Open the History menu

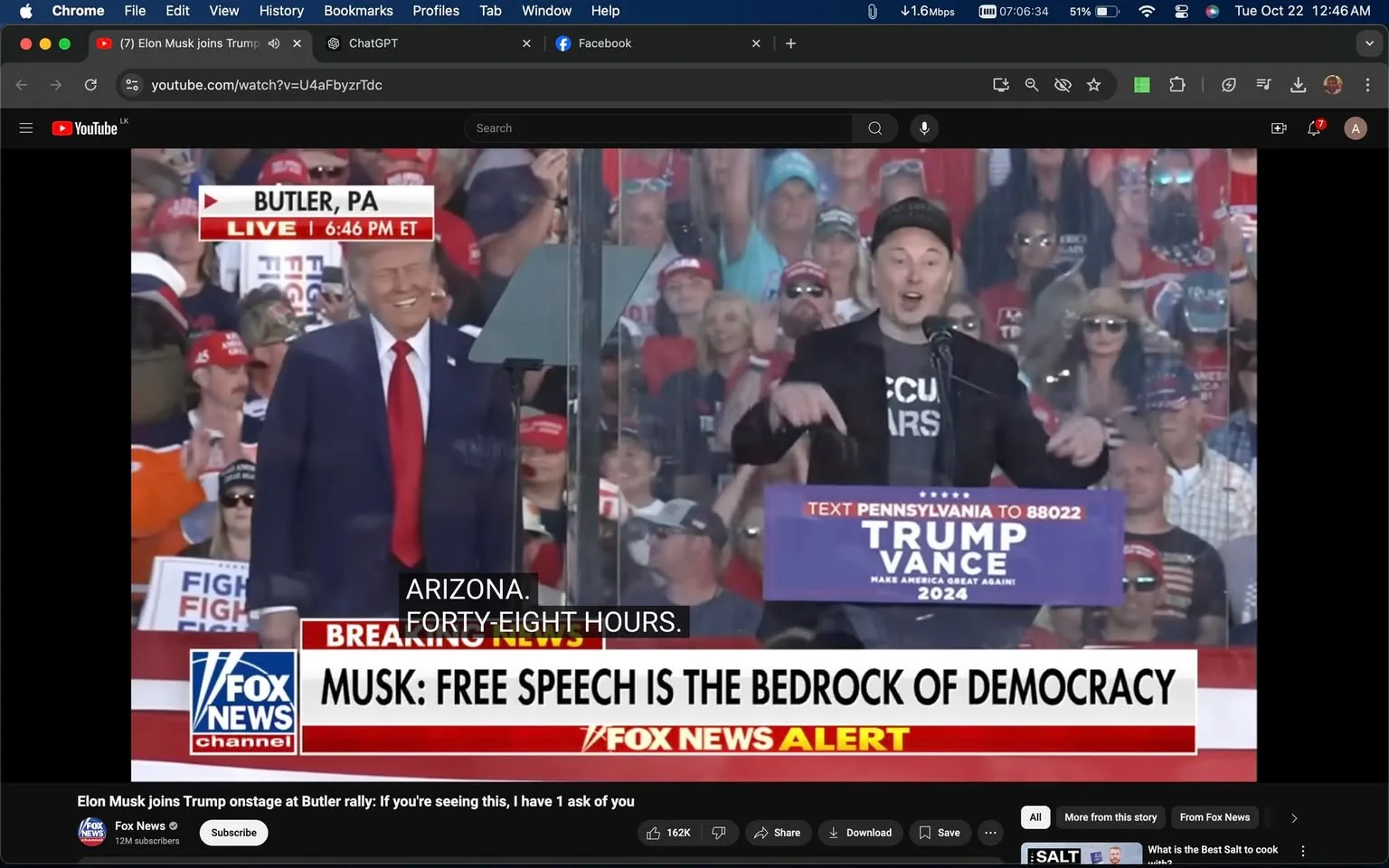(281, 11)
